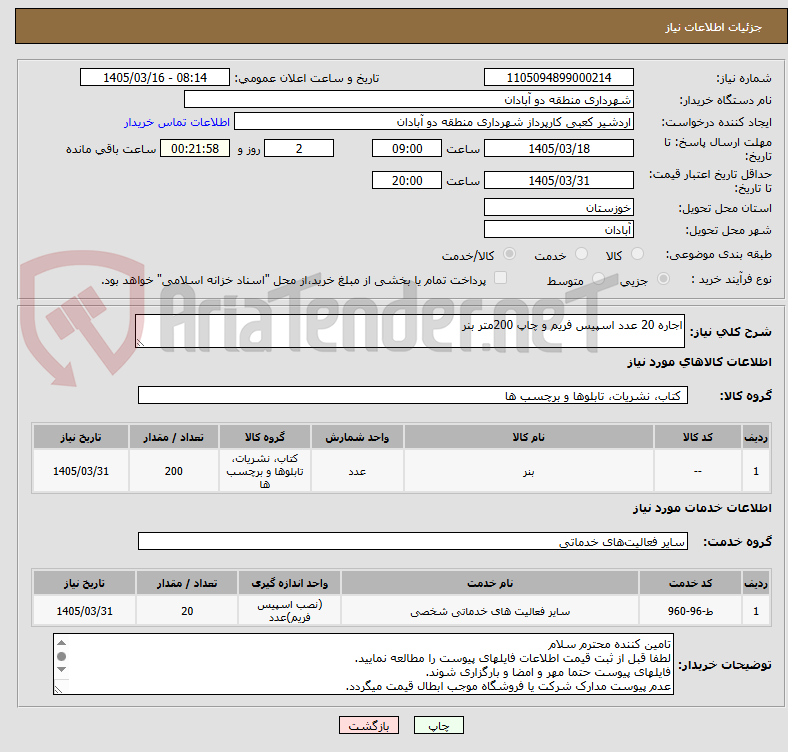The width and height of the screenshot is (788, 752).
Task: Click the توضیحات خریدار notes text area
Action: click(363, 664)
